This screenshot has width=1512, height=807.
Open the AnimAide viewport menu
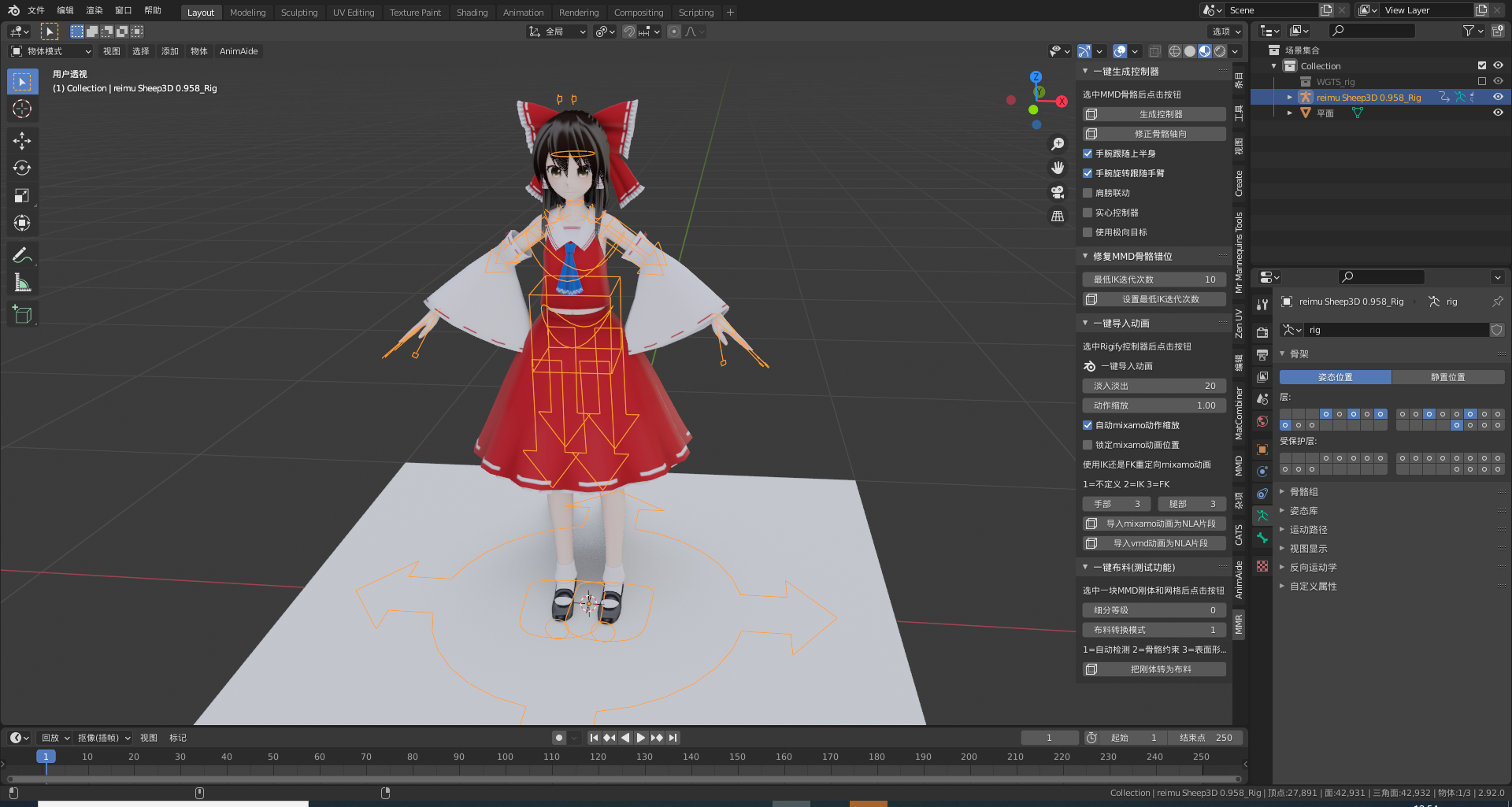[x=239, y=51]
